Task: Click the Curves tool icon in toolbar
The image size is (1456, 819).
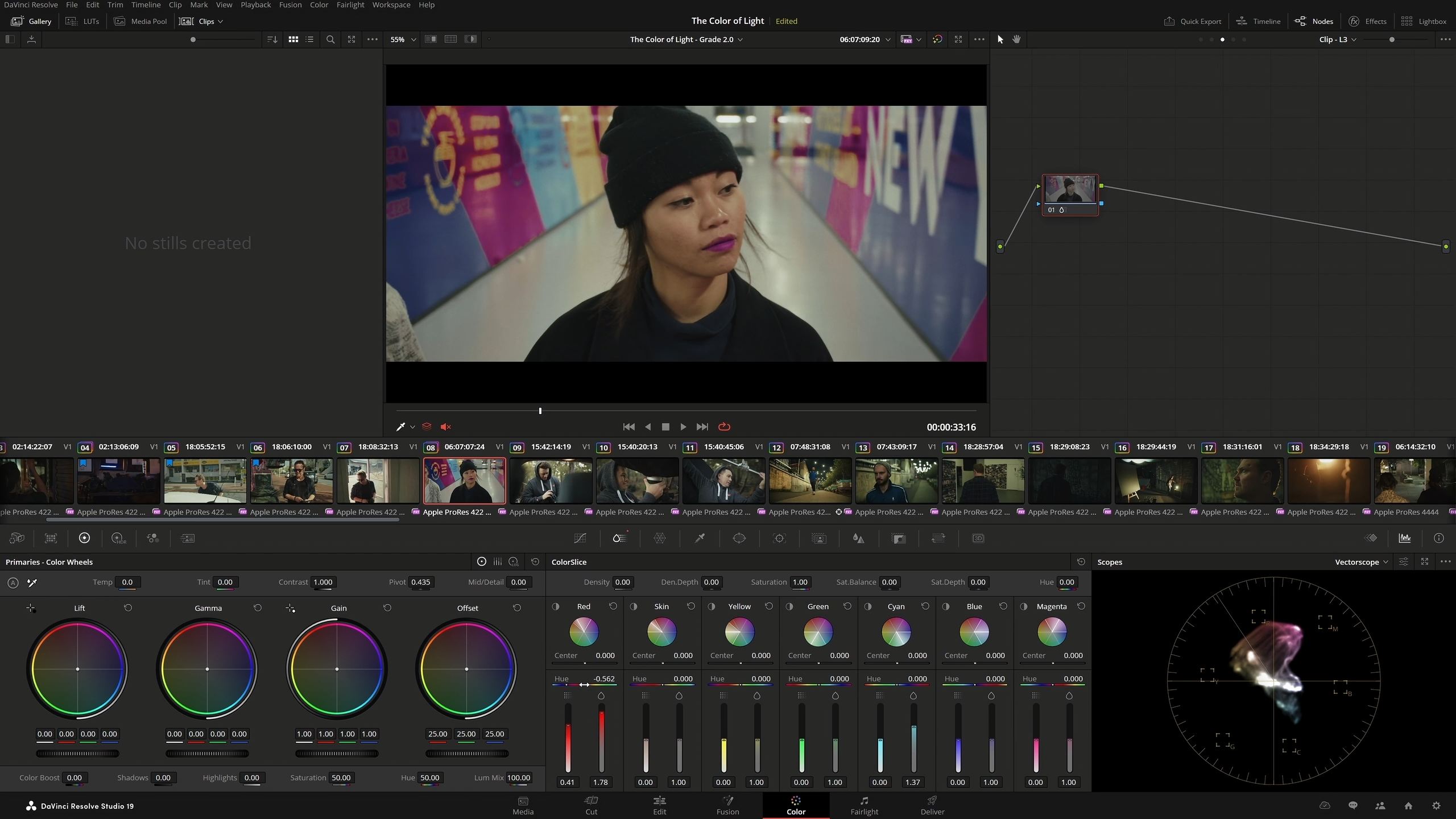Action: (x=579, y=538)
